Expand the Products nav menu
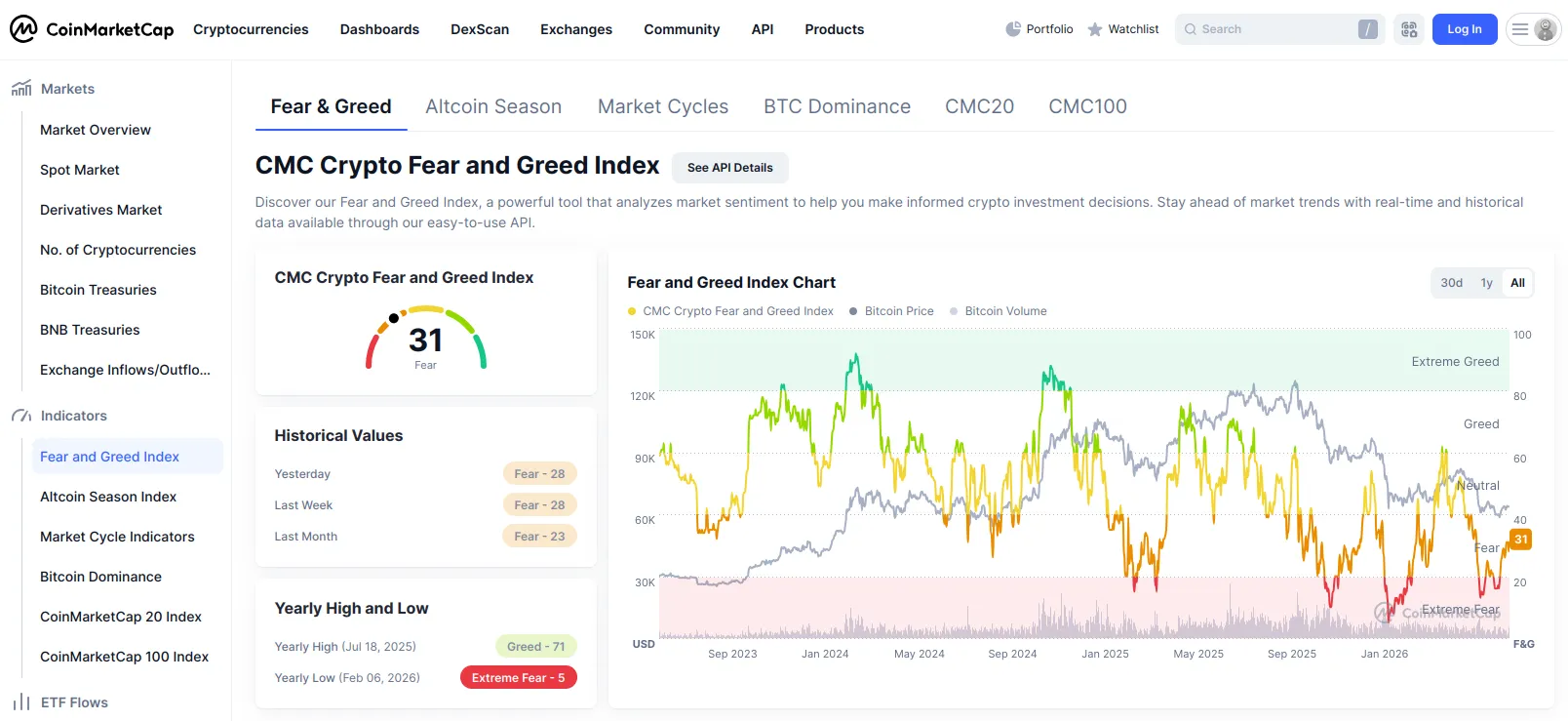This screenshot has width=1568, height=721. (834, 29)
